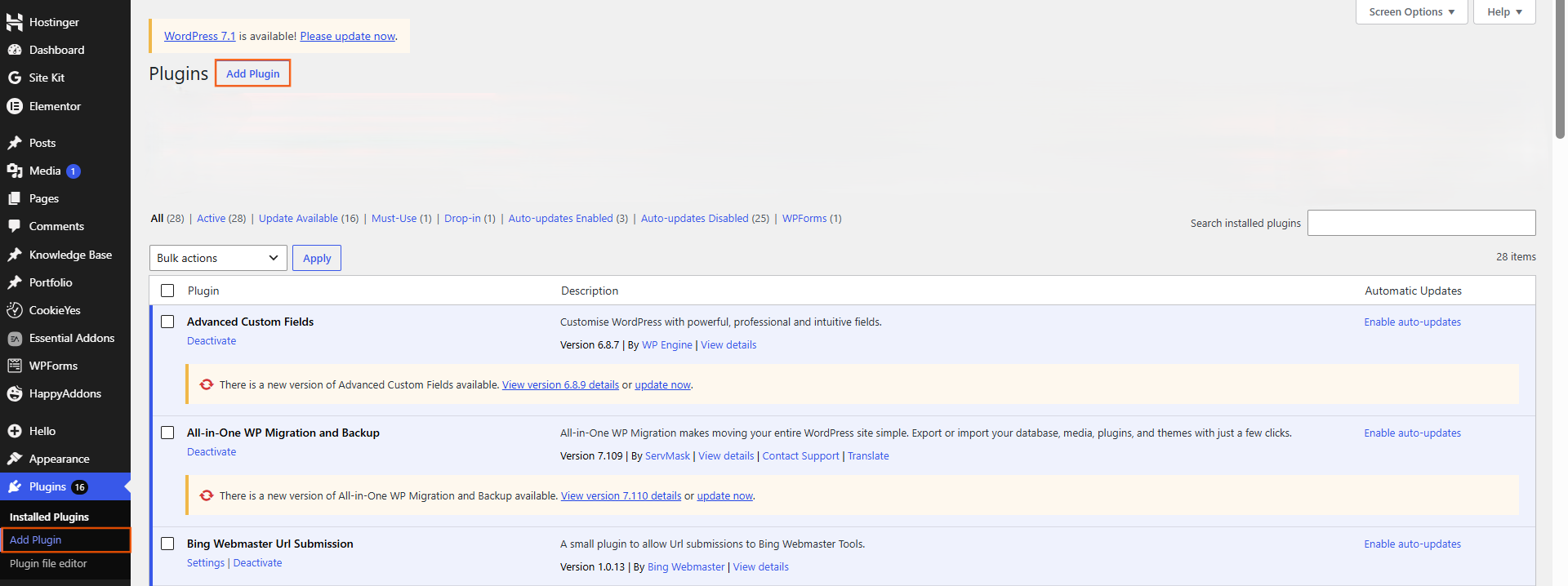The image size is (1568, 586).
Task: Filter by Active (28) plugins
Action: 221,218
